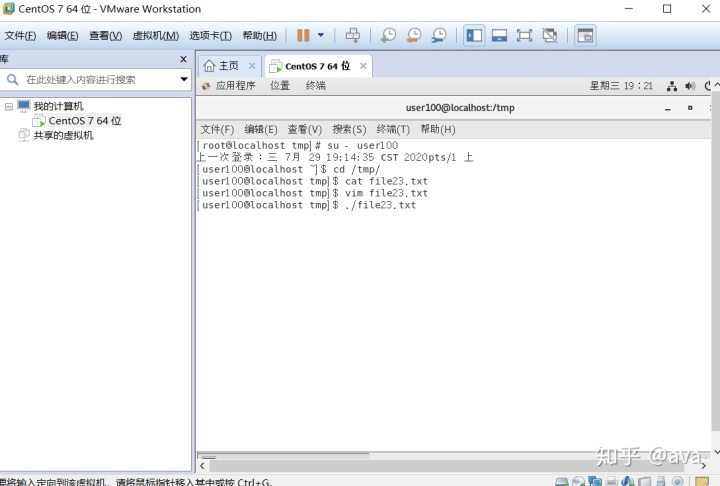Viewport: 720px width, 486px height.
Task: Select 我的计算机 in the library tree
Action: pos(58,106)
